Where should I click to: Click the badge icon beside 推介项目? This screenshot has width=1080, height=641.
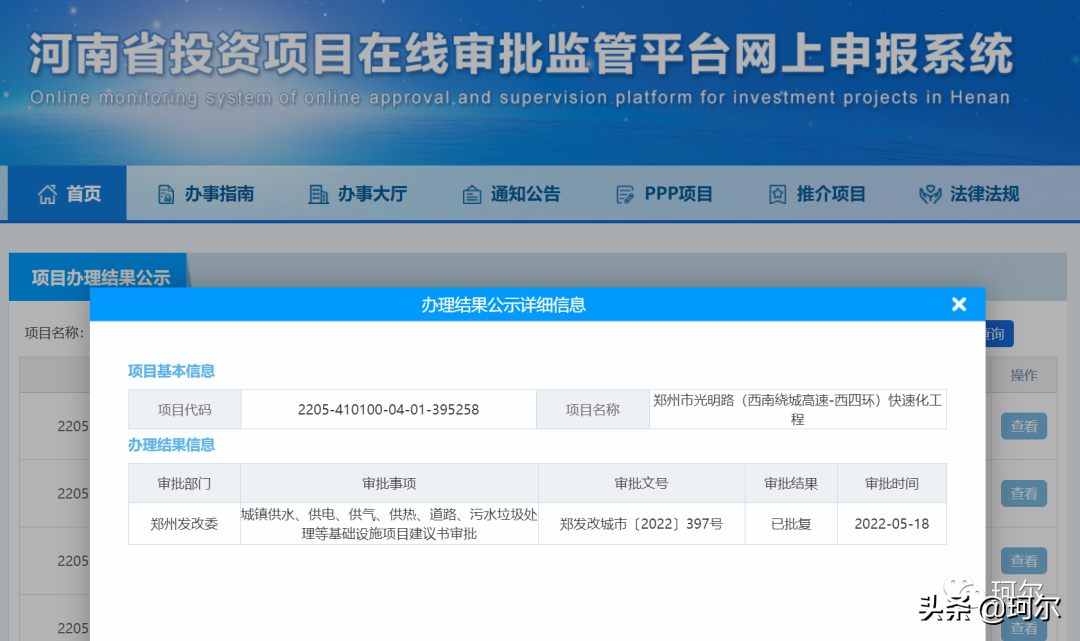pyautogui.click(x=777, y=195)
